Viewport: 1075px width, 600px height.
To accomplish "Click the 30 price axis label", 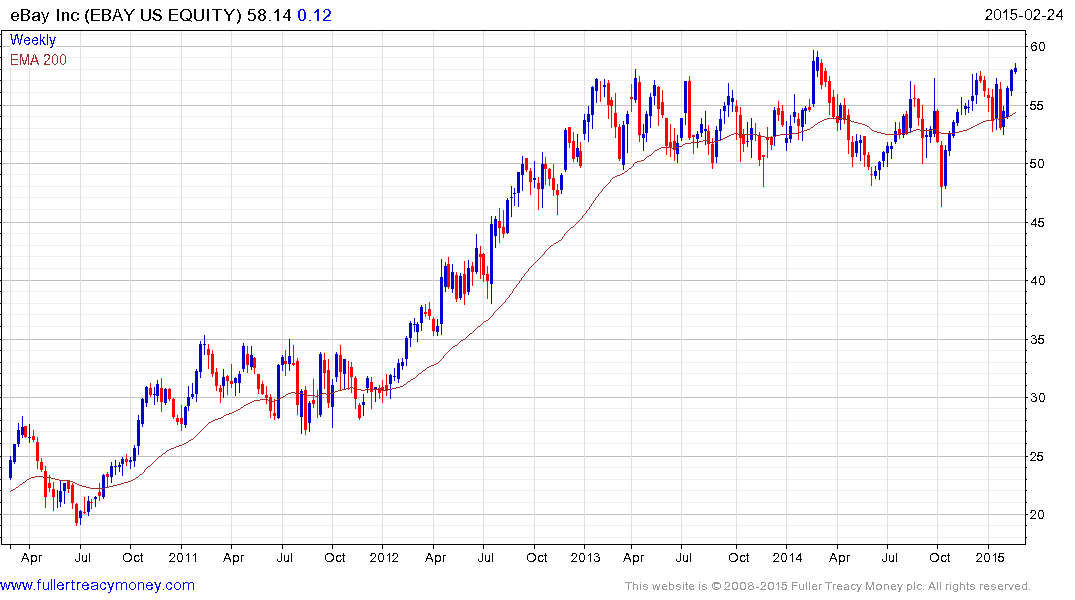I will pos(1037,398).
